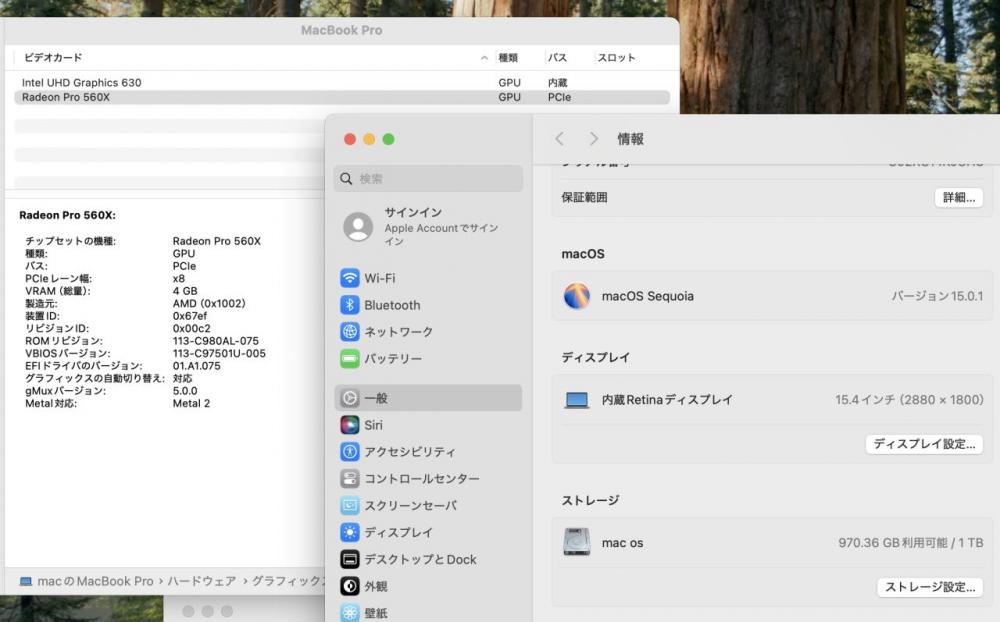This screenshot has width=1000, height=622.
Task: Select the Radeon Pro 560X row
Action: [342, 97]
